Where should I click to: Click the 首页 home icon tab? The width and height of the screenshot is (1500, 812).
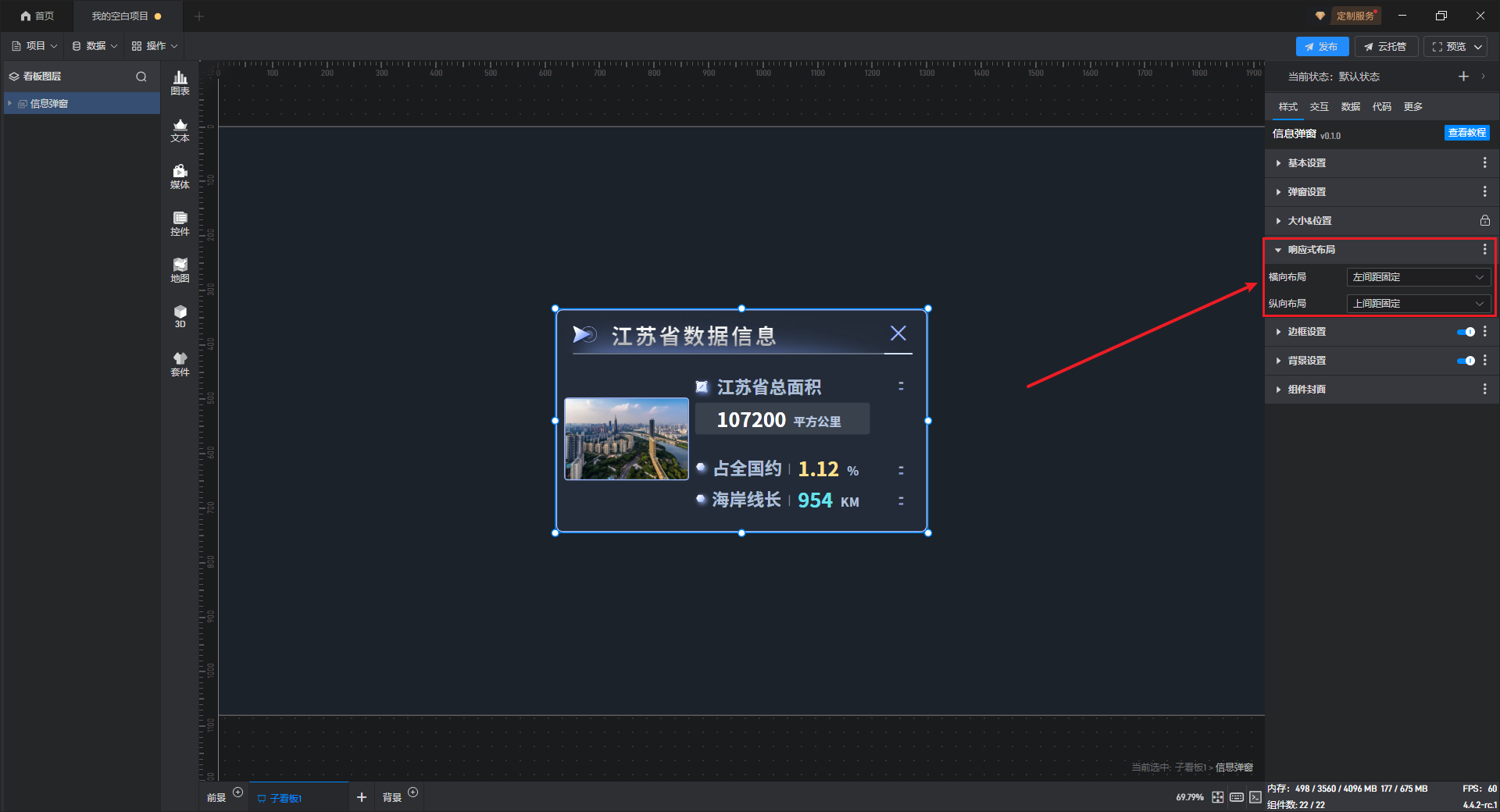coord(37,16)
